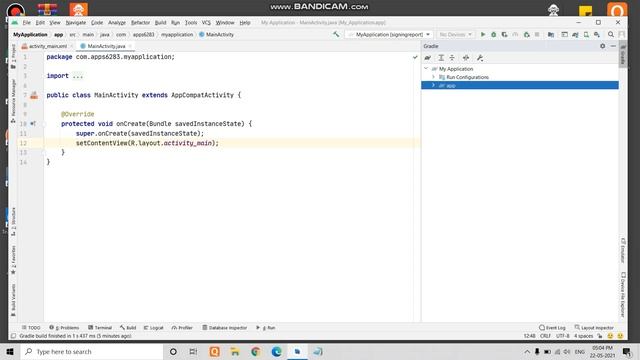Click the MyApplication breadcrumb

coord(30,35)
